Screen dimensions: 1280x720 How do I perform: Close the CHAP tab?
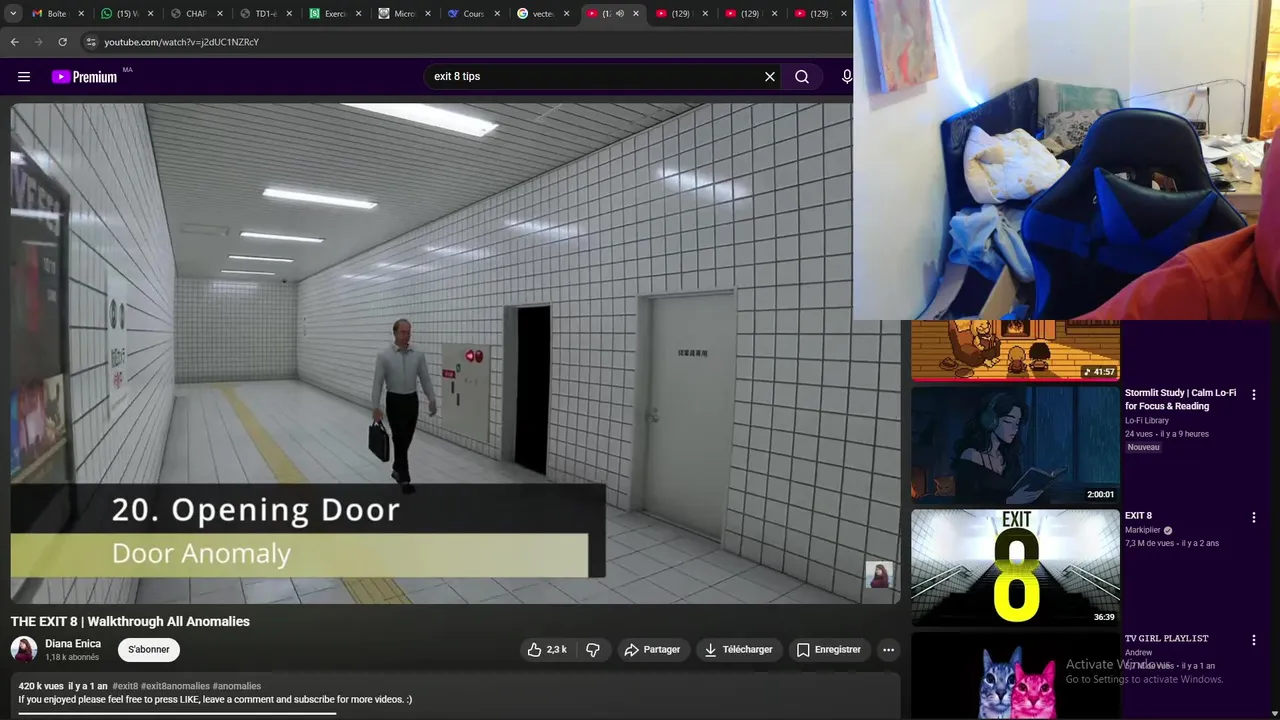click(x=220, y=14)
